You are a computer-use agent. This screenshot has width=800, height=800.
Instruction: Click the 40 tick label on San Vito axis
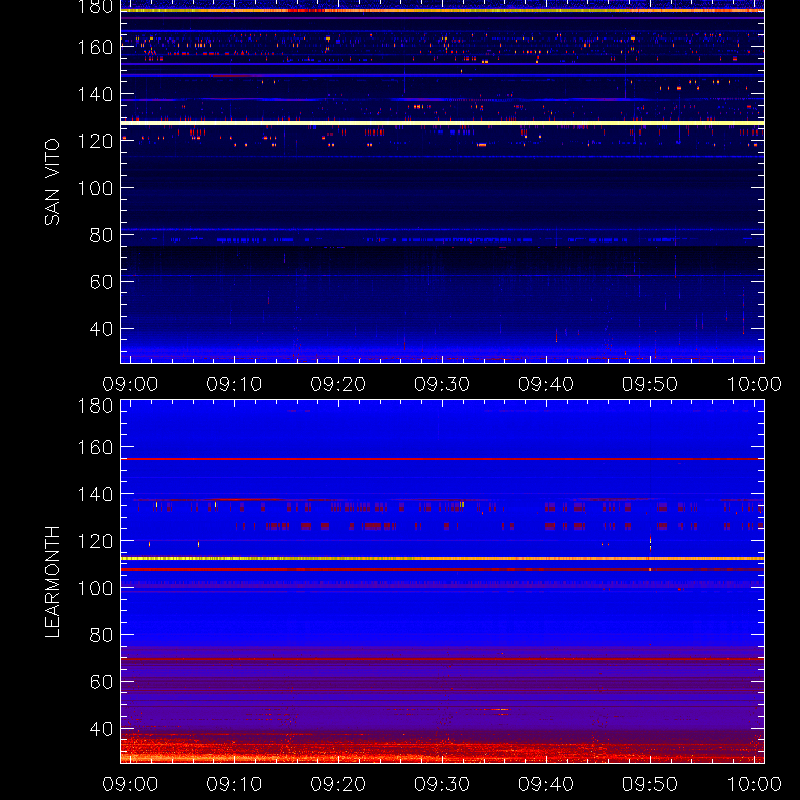pos(101,329)
